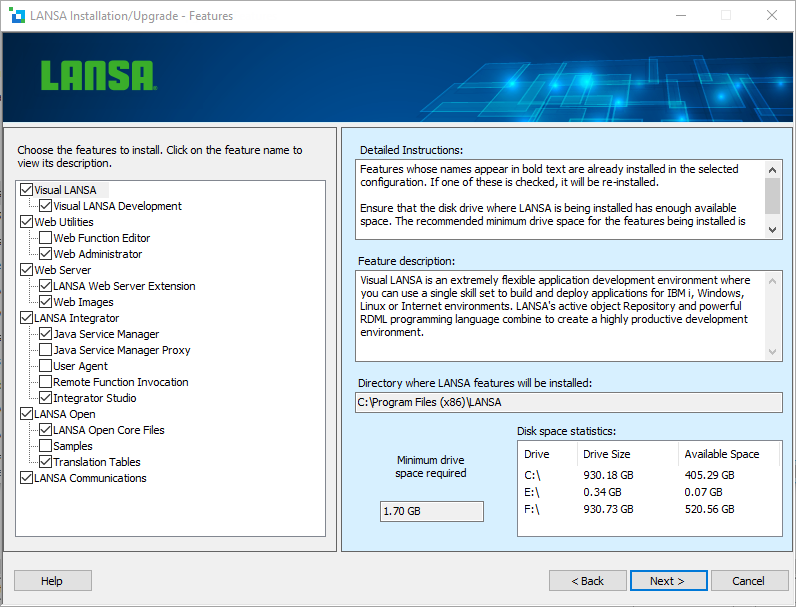Viewport: 796px width, 607px height.
Task: Cancel the installation
Action: [748, 581]
